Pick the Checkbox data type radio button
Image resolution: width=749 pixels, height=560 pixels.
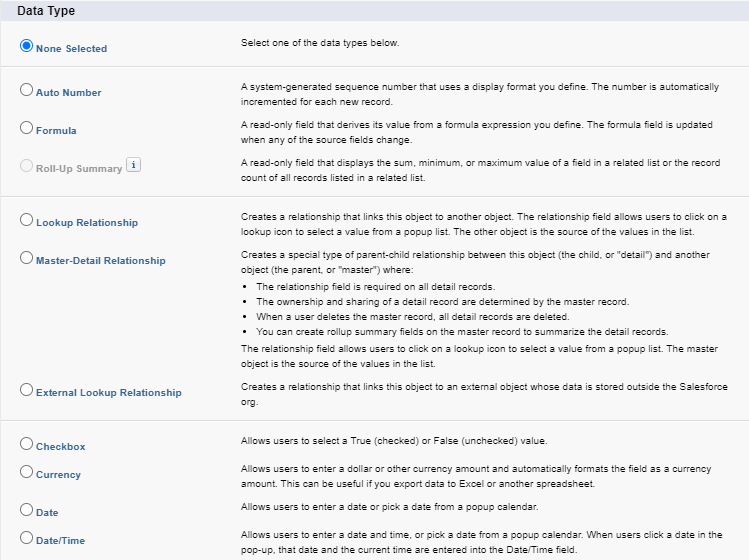[x=26, y=443]
